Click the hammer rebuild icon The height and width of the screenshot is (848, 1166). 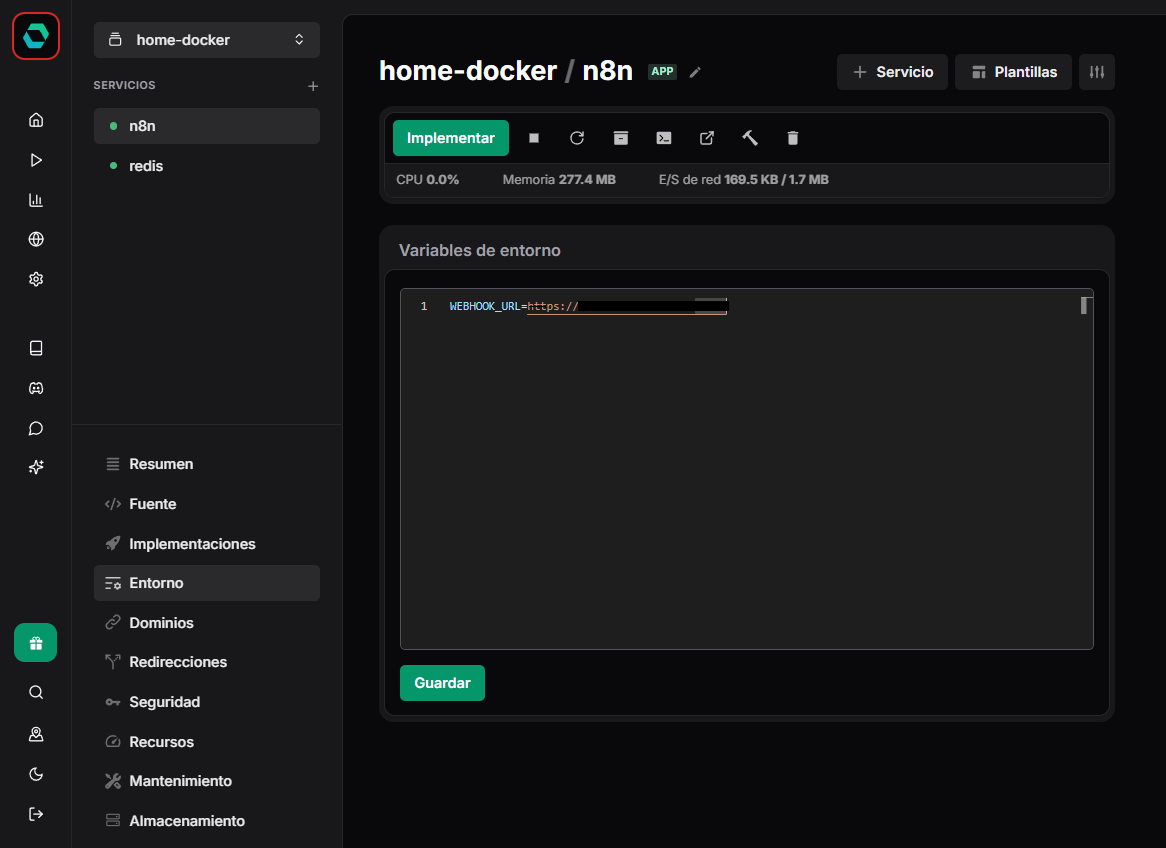(750, 138)
